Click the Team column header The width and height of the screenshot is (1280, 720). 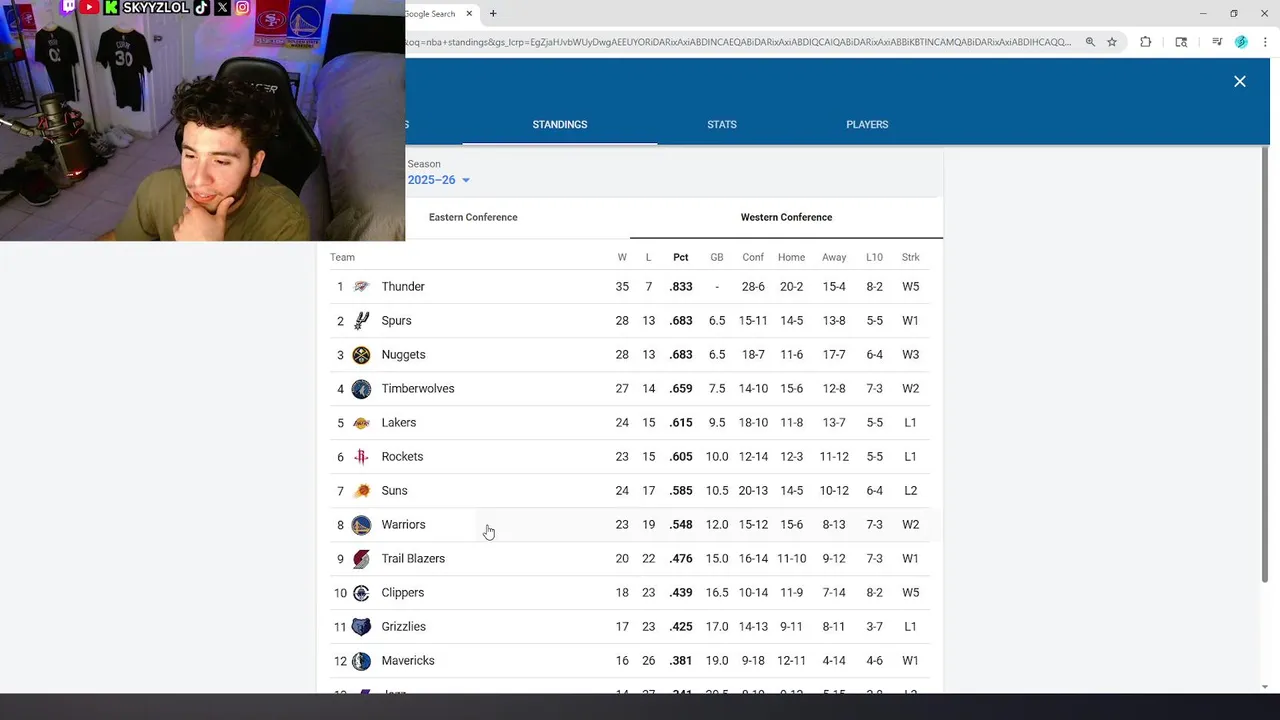point(342,258)
